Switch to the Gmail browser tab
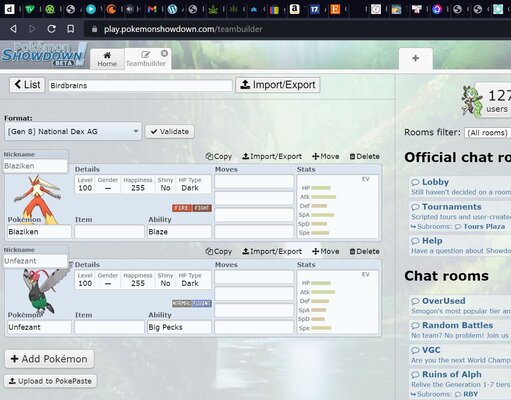This screenshot has width=511, height=400. pos(152,9)
